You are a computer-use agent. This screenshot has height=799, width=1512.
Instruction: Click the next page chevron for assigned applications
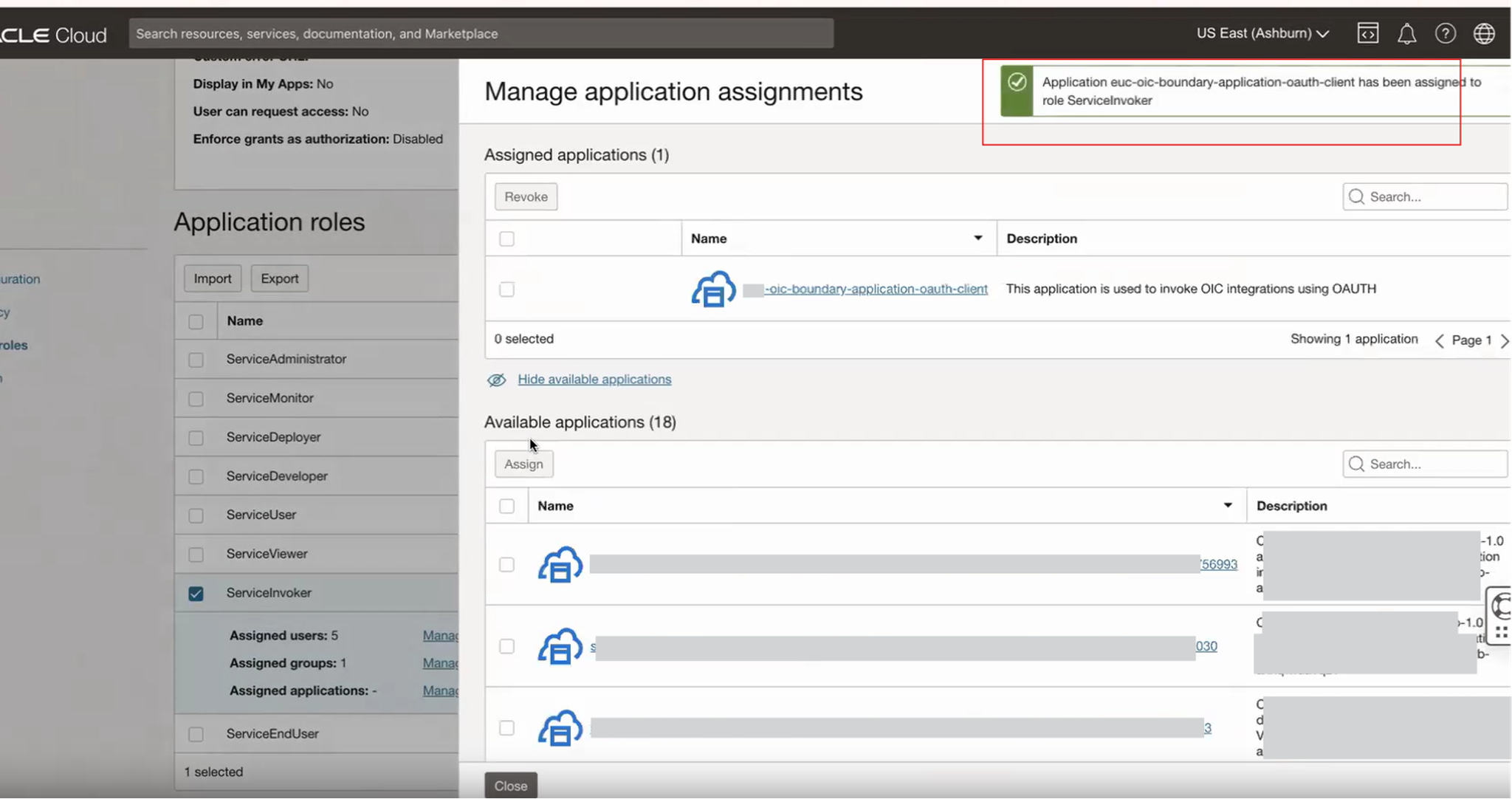click(1506, 340)
